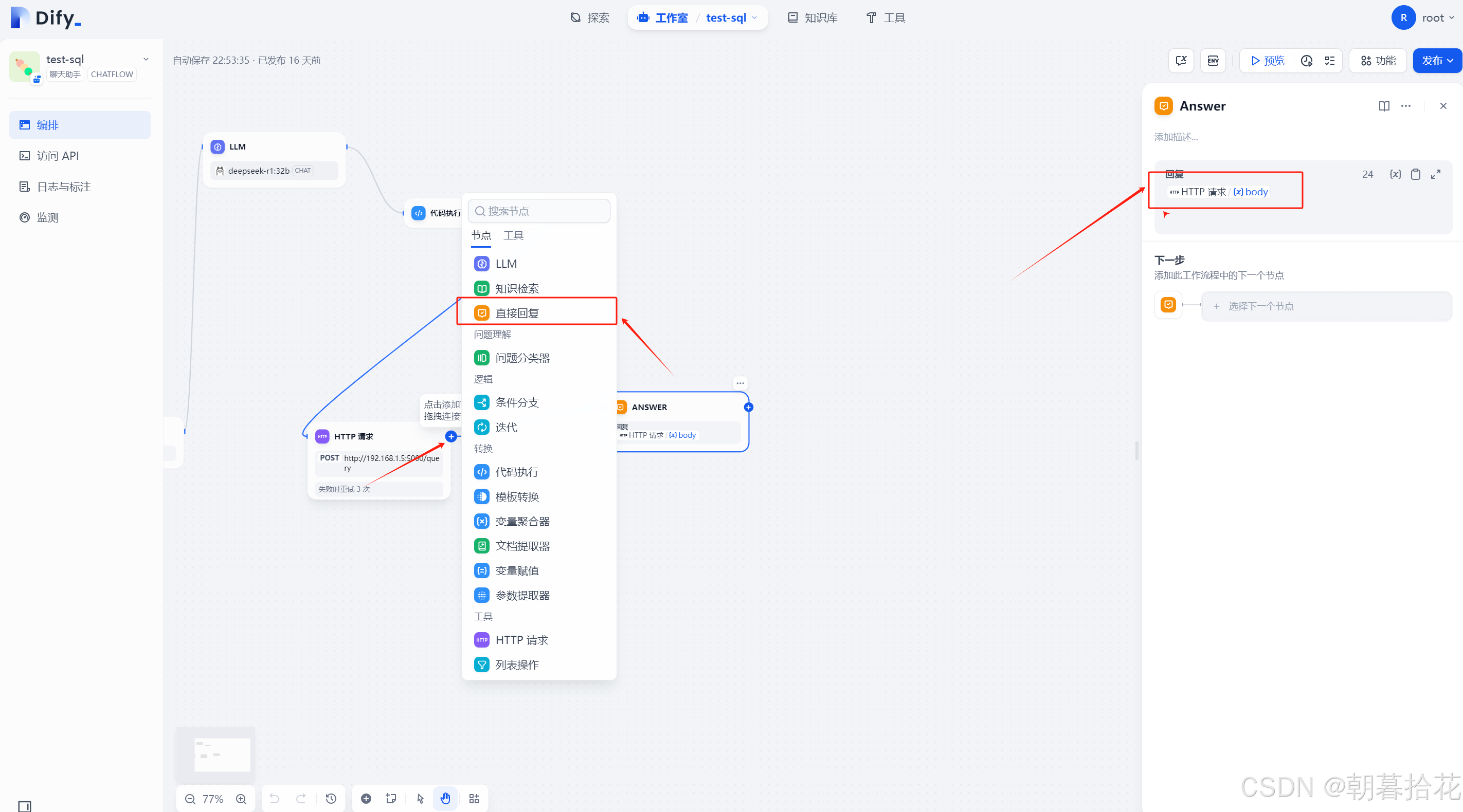Open the 功能 features button

point(1378,61)
